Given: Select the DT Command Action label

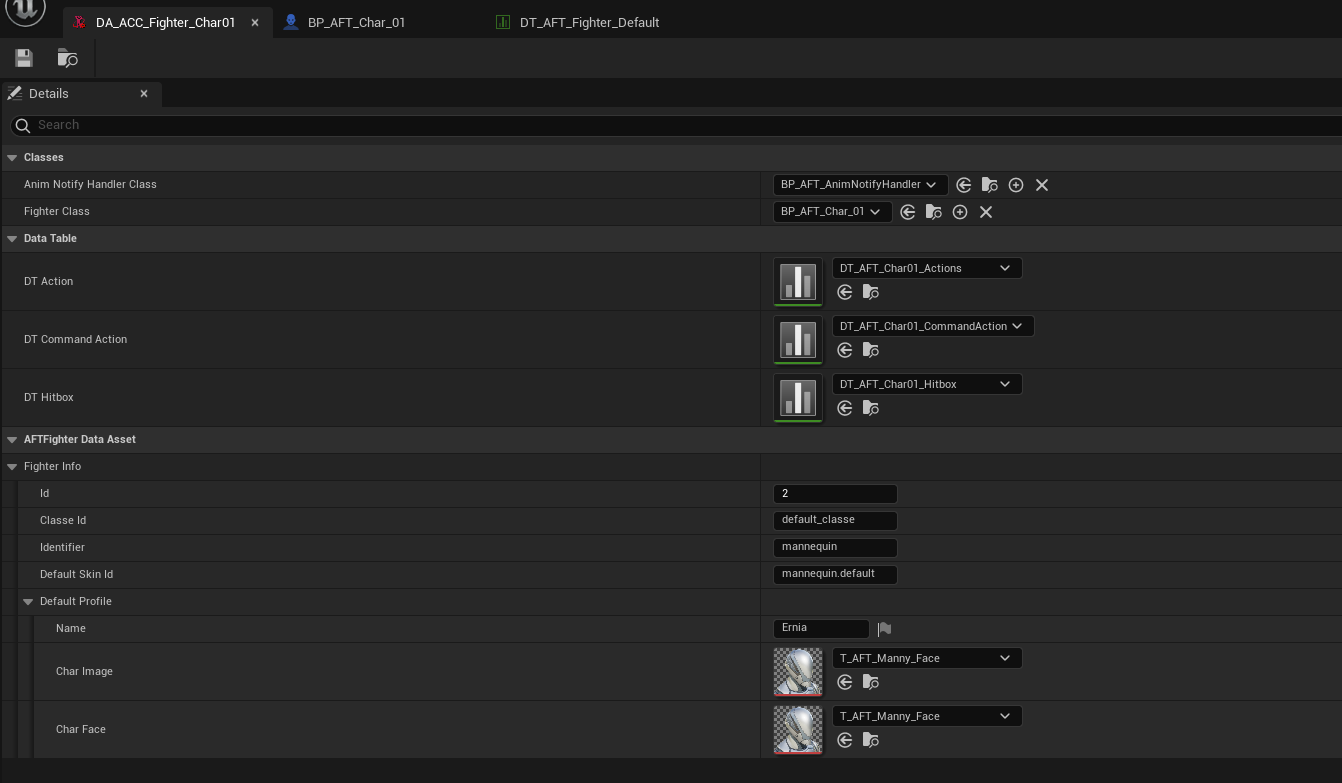Looking at the screenshot, I should pos(76,340).
